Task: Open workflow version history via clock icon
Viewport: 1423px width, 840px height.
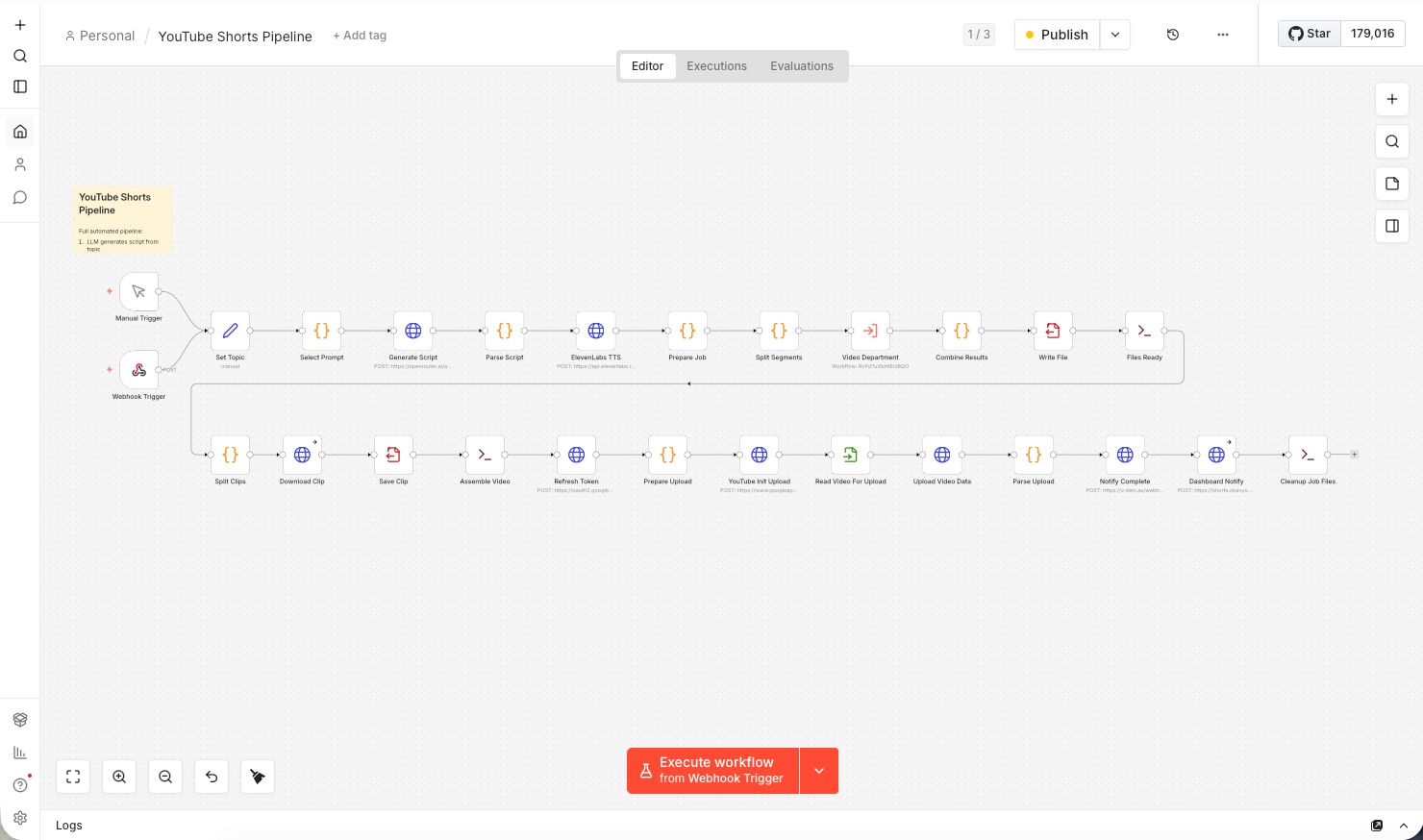Action: [1173, 35]
